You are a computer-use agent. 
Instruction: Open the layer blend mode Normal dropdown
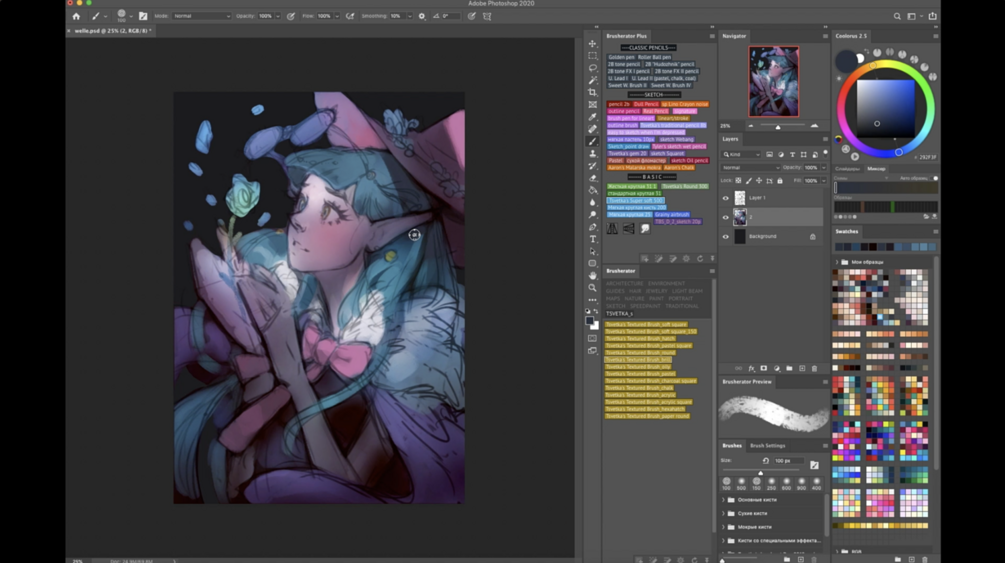[x=751, y=167]
